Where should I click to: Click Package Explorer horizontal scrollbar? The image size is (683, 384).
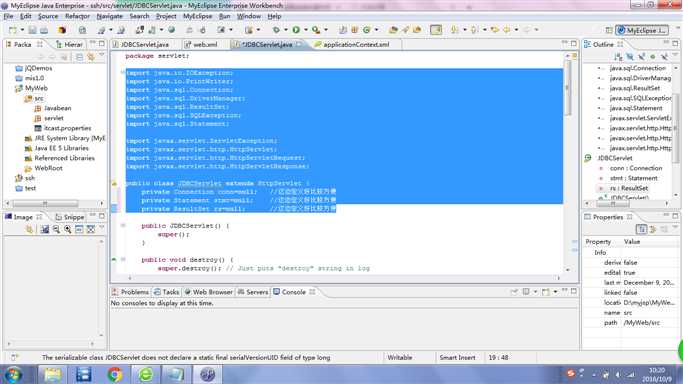[x=45, y=203]
